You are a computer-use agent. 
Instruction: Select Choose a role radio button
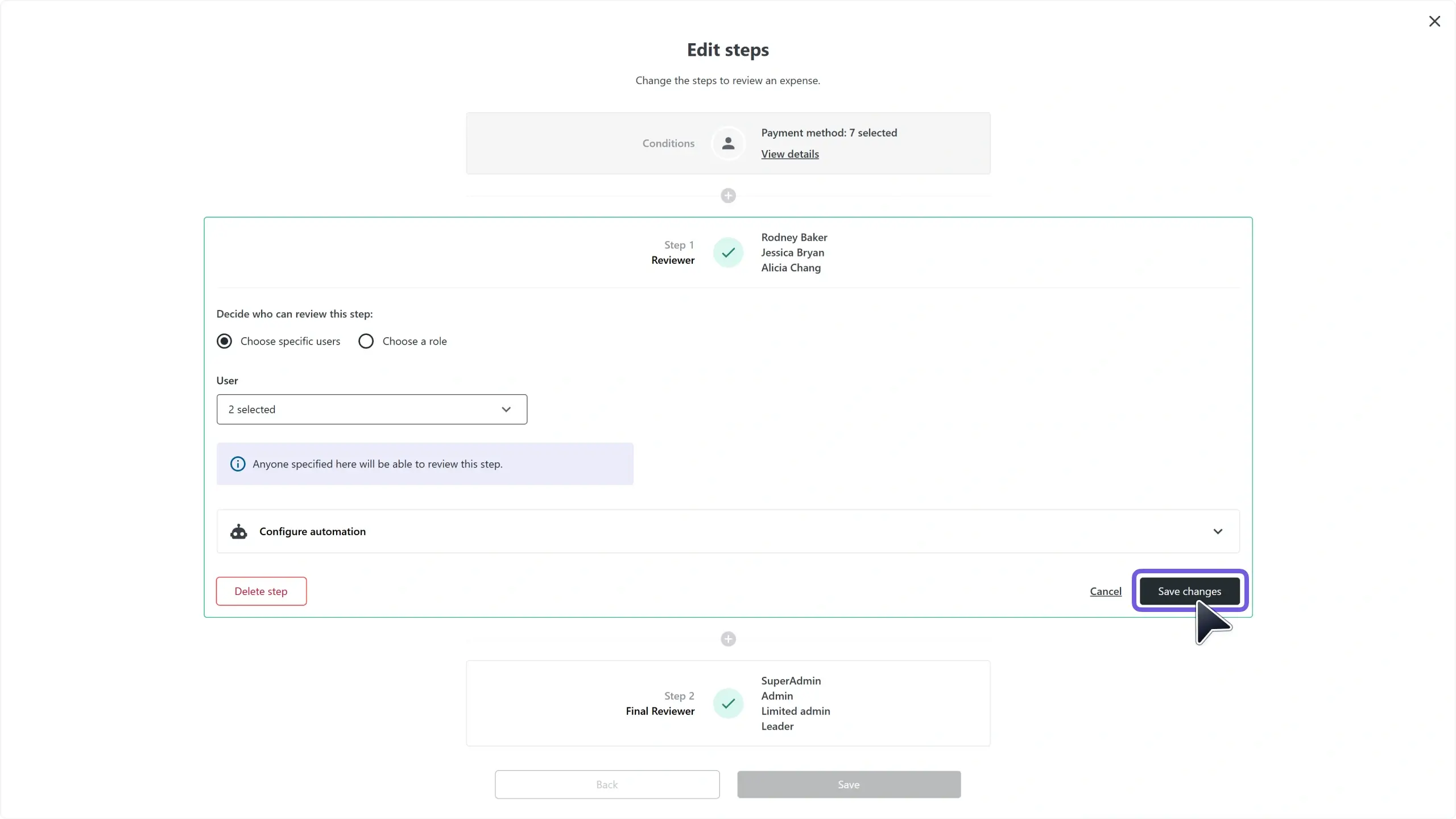366,341
